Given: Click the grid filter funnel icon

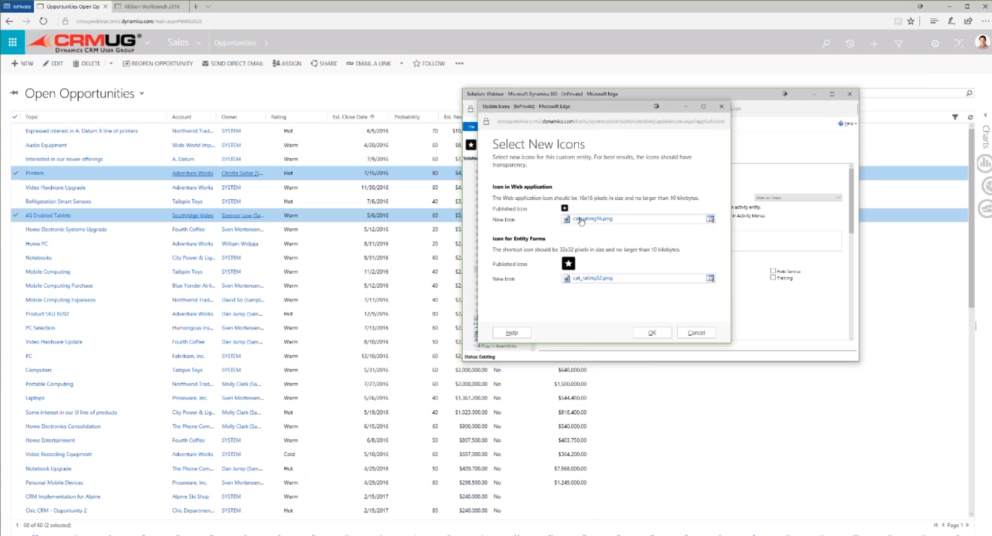Looking at the screenshot, I should tap(955, 116).
